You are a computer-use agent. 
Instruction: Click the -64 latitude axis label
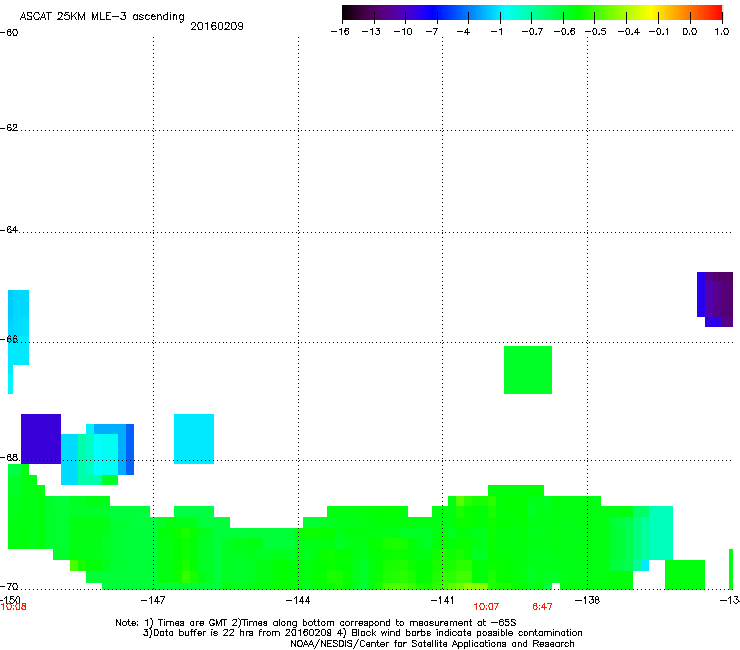(x=9, y=230)
